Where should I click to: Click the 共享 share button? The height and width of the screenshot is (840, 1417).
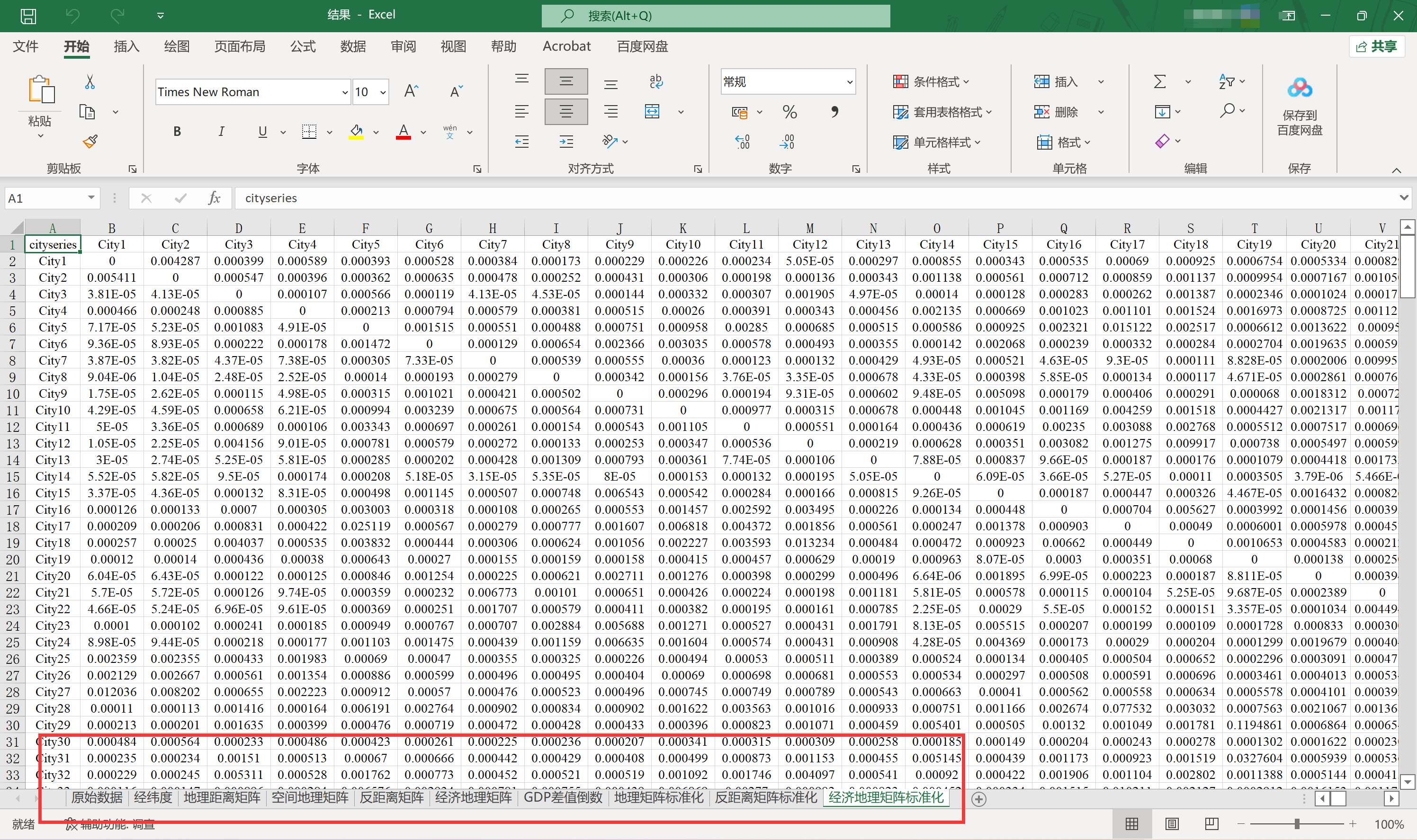pos(1376,46)
